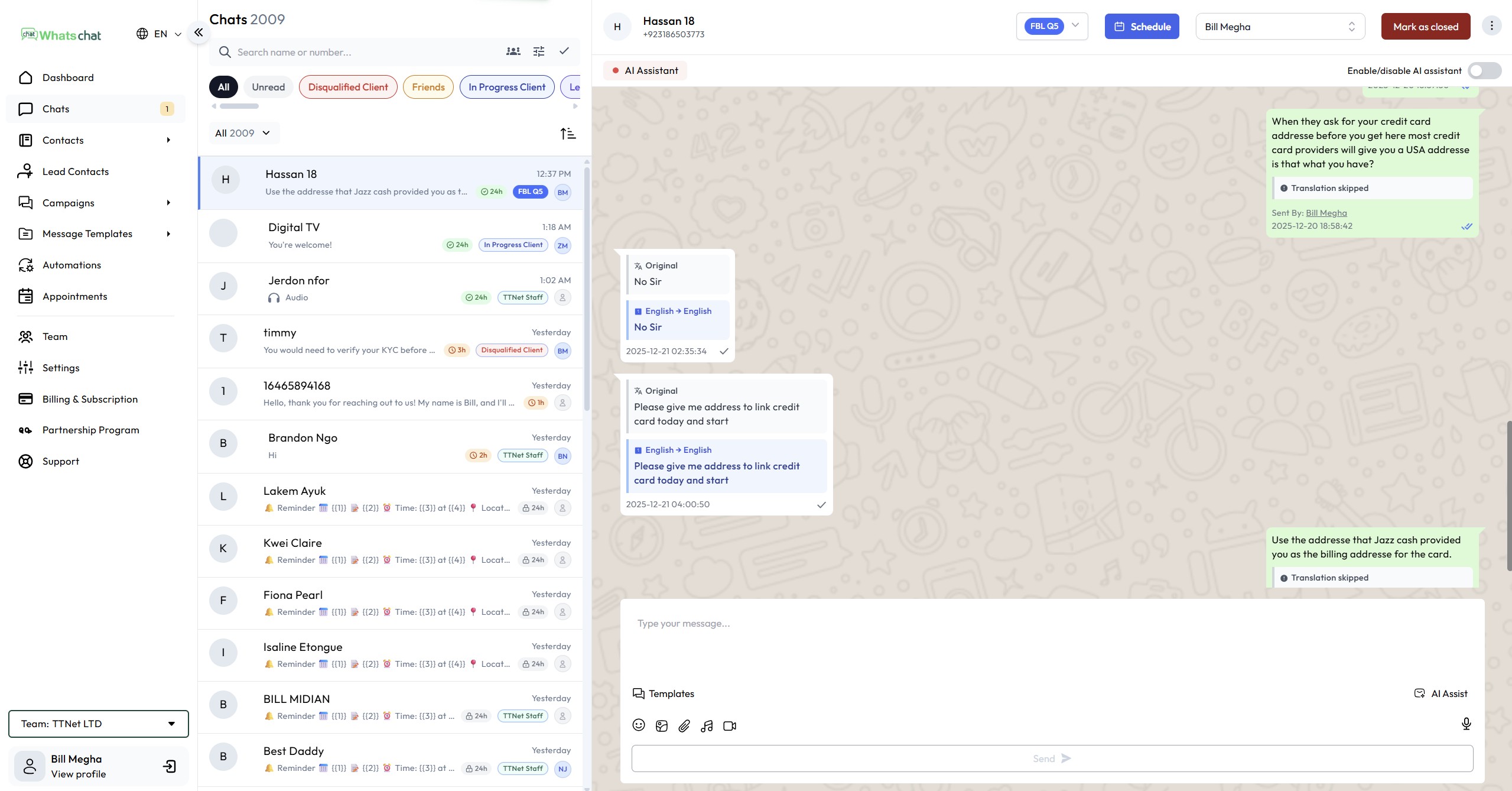Click the filter tabs horizontal scrollbar
The height and width of the screenshot is (791, 1512).
coord(239,106)
